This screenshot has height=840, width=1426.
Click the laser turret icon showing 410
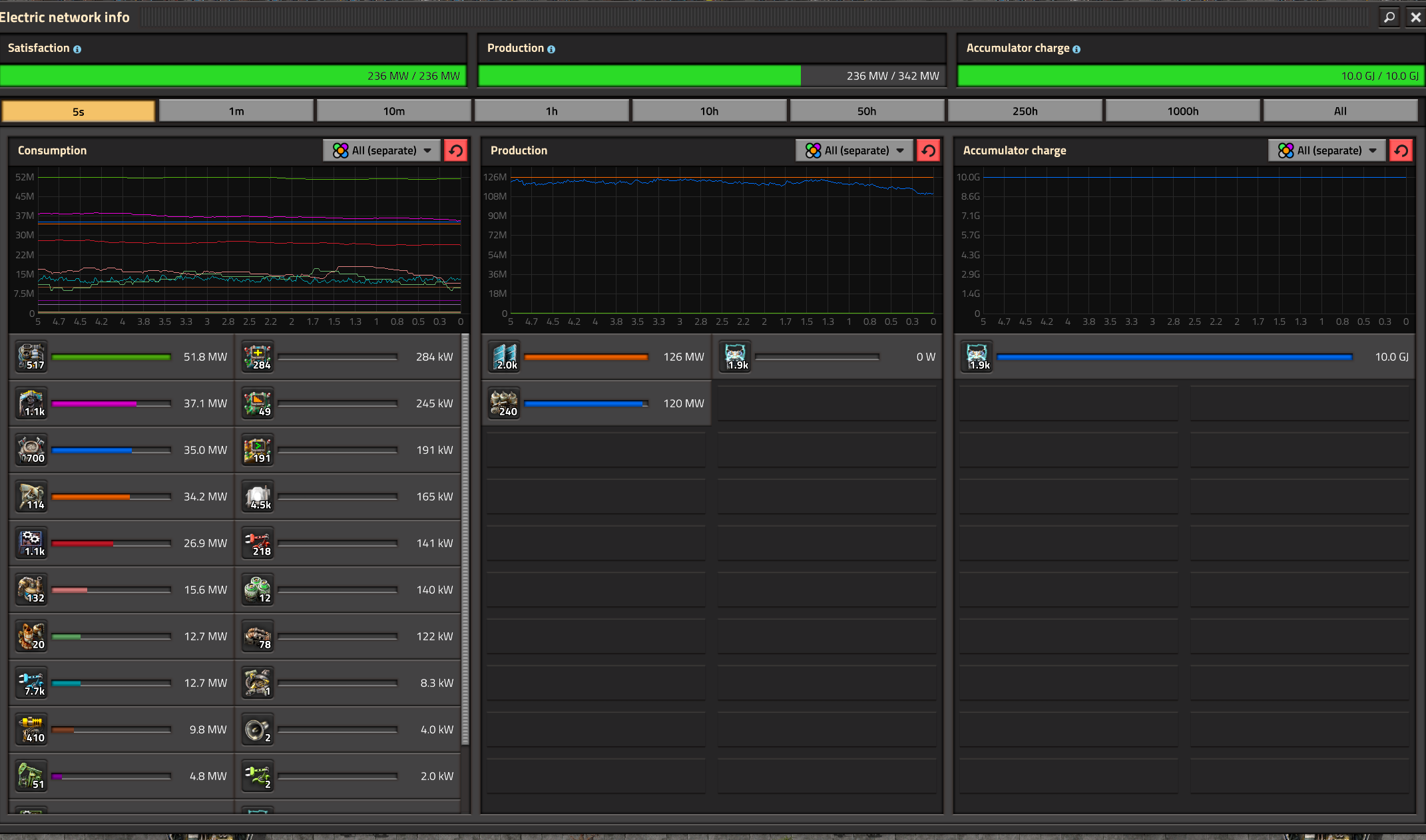point(31,730)
